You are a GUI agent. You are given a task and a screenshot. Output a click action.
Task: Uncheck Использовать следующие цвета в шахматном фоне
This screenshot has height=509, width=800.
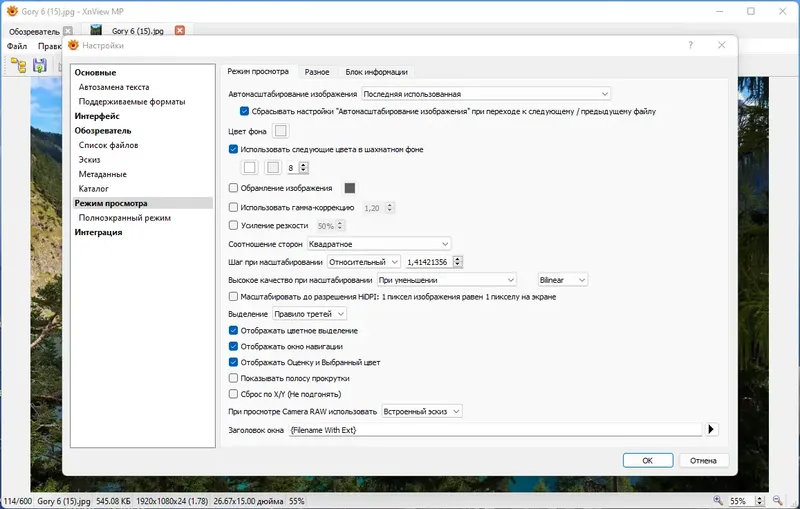point(233,149)
